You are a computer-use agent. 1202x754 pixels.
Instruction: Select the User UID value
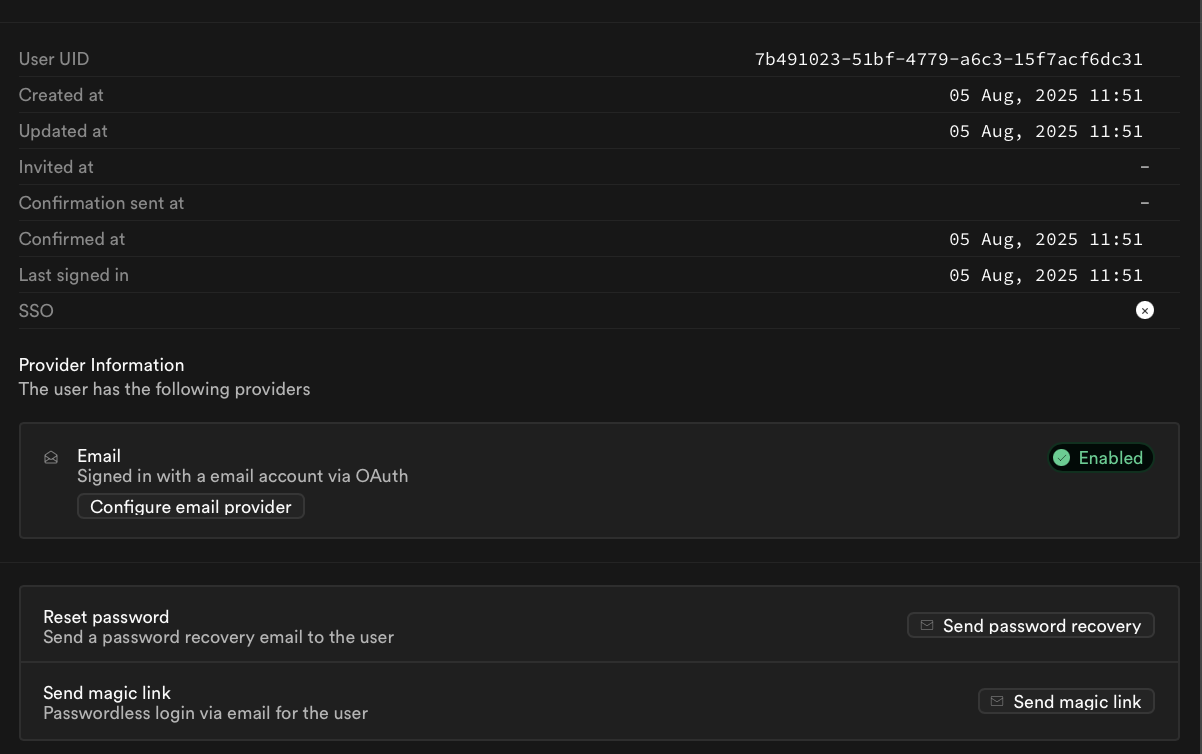(949, 59)
